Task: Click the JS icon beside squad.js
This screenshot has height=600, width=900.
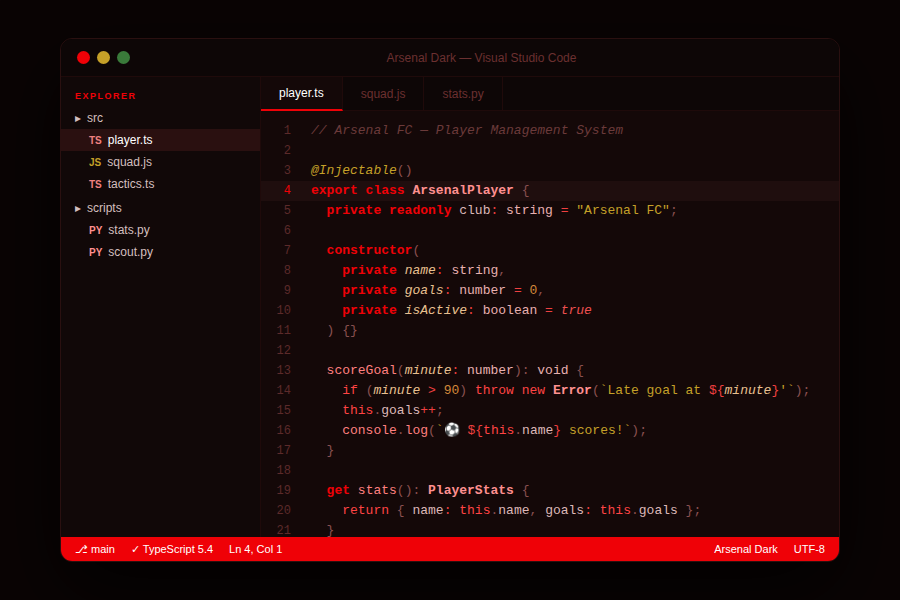Action: (95, 162)
